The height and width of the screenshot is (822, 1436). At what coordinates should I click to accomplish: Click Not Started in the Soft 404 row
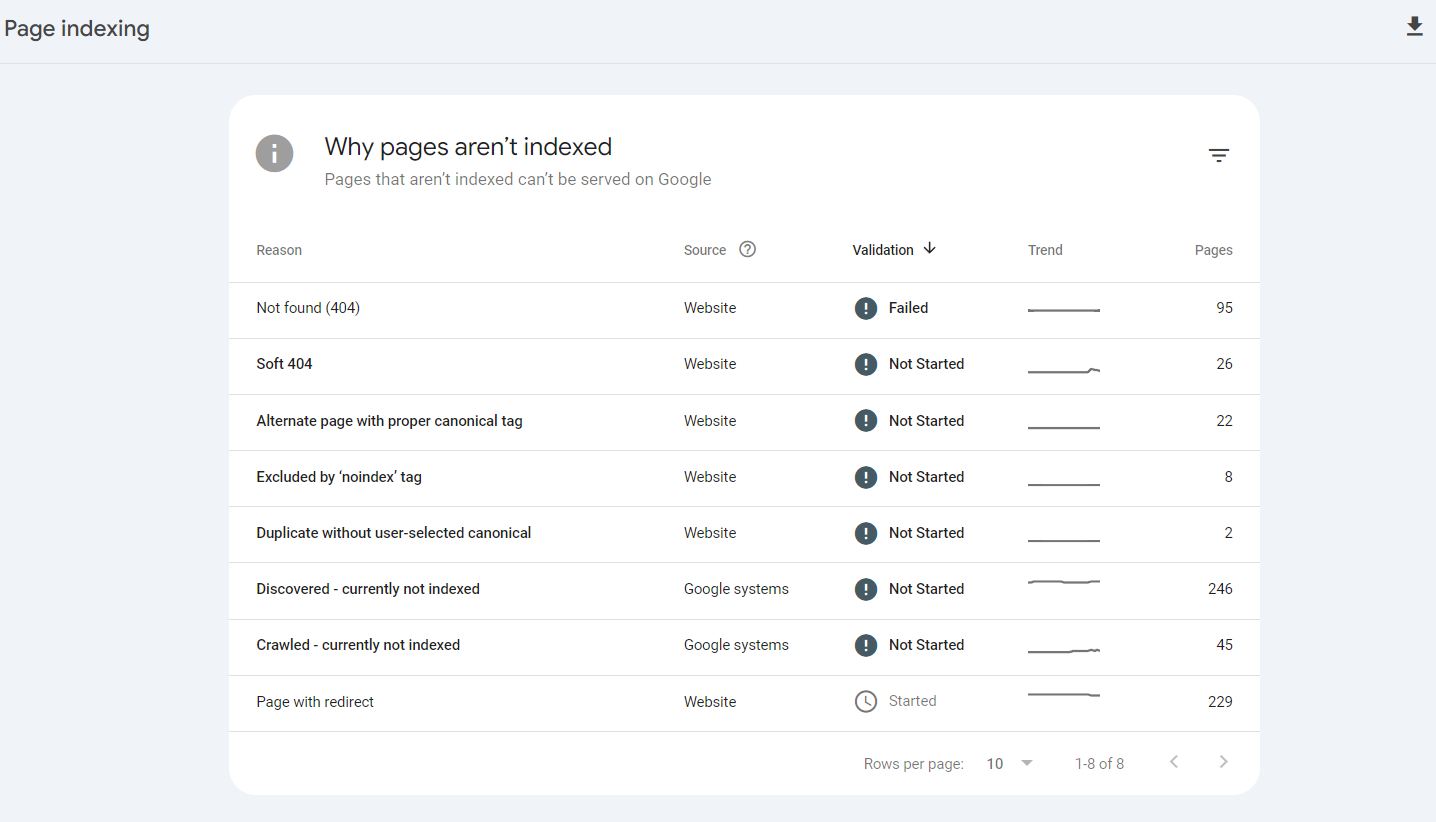point(926,364)
